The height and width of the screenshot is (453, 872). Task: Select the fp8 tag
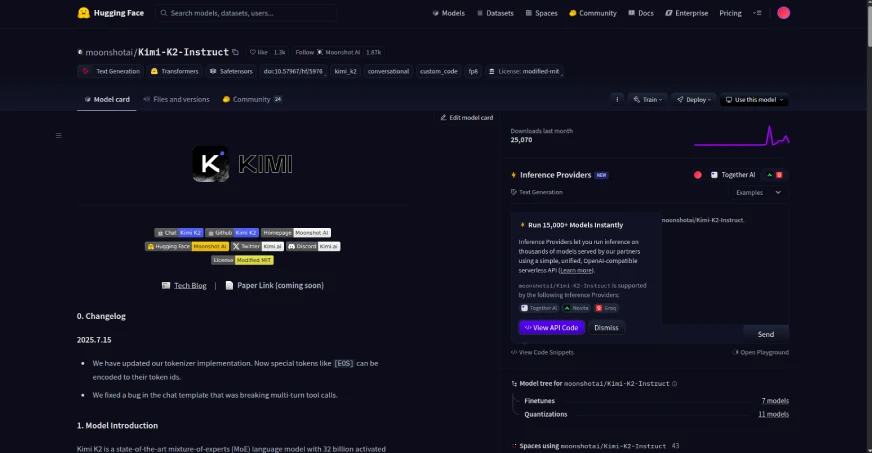473,71
